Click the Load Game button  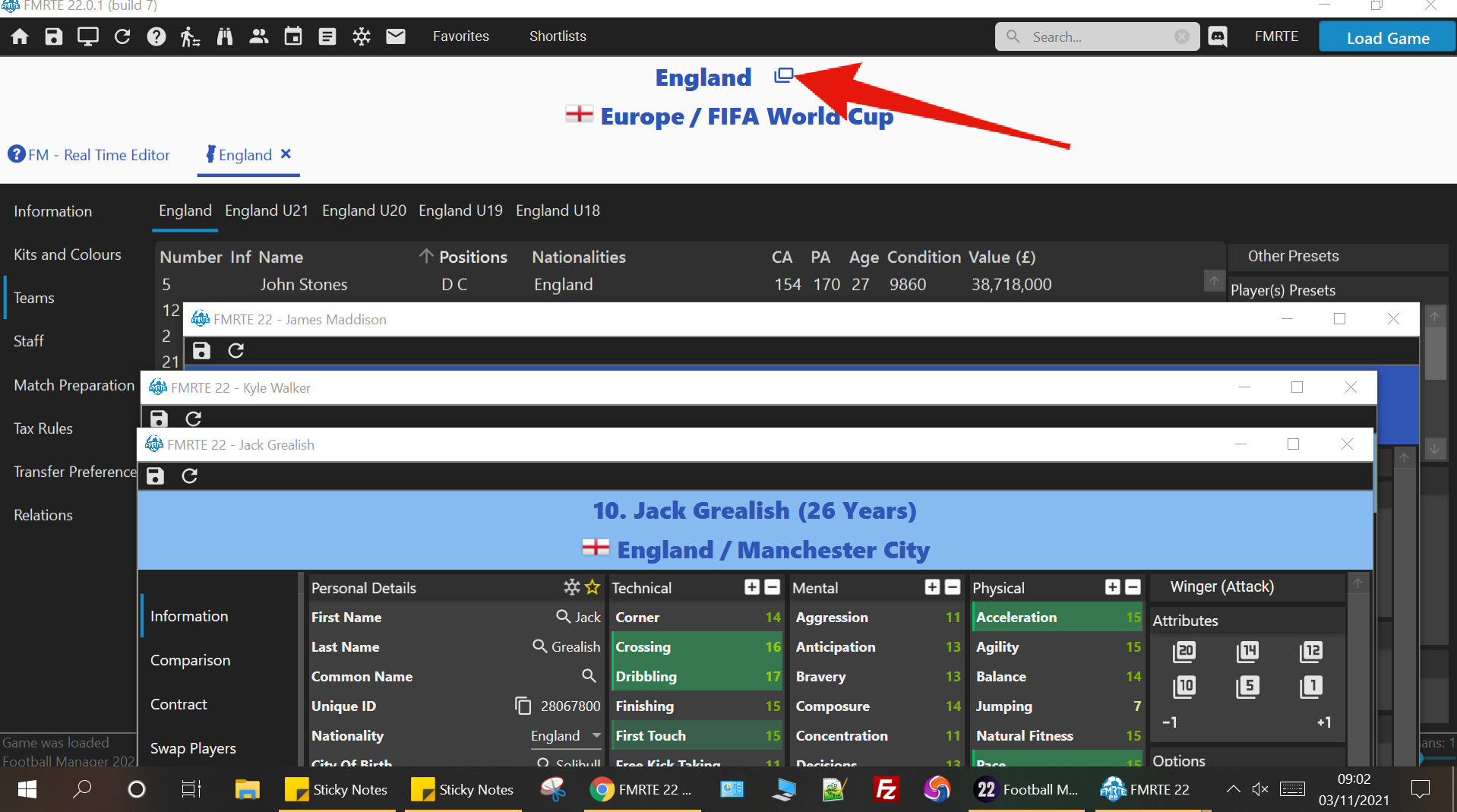click(1387, 37)
